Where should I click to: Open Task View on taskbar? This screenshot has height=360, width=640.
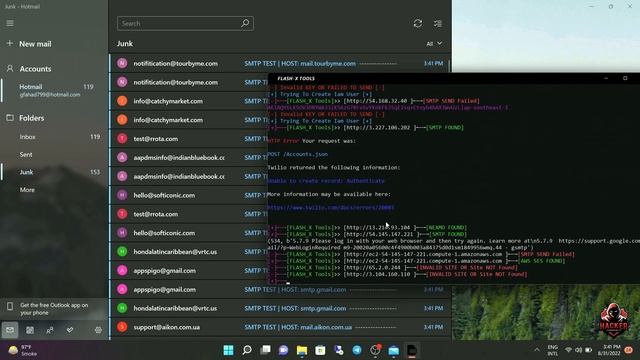pyautogui.click(x=266, y=350)
